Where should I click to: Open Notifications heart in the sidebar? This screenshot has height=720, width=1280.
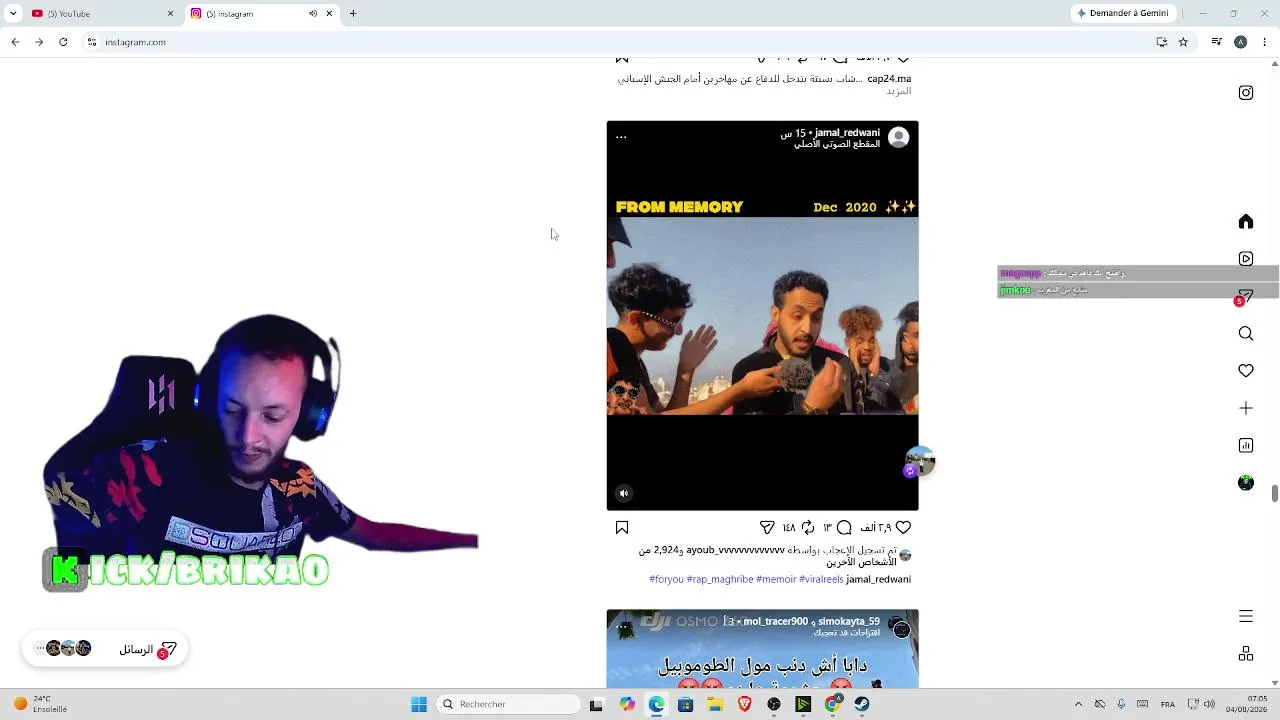click(1246, 371)
